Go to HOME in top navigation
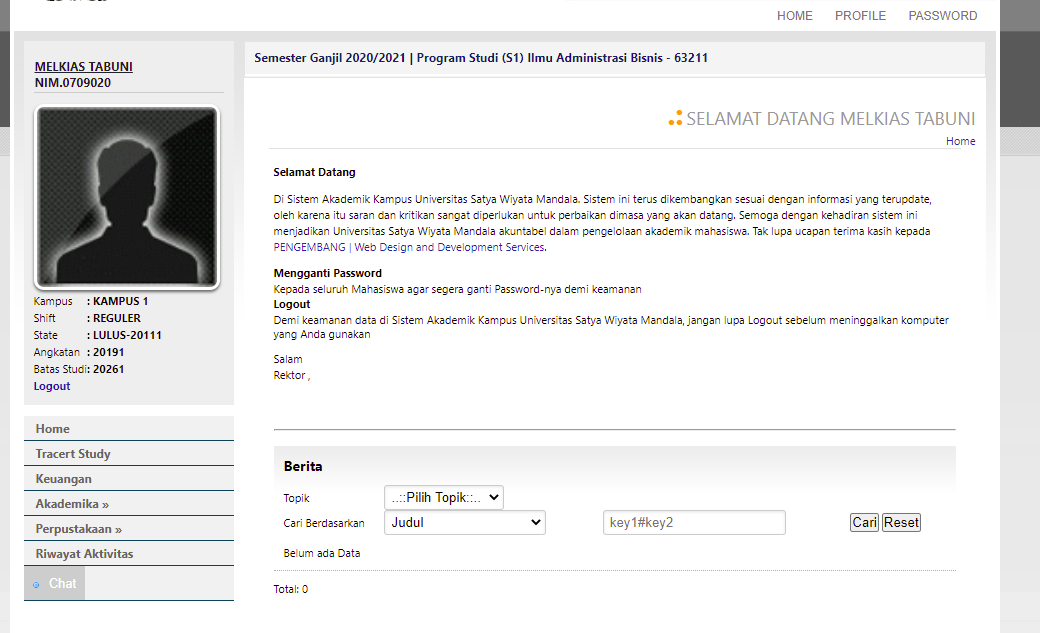1040x633 pixels. 794,16
